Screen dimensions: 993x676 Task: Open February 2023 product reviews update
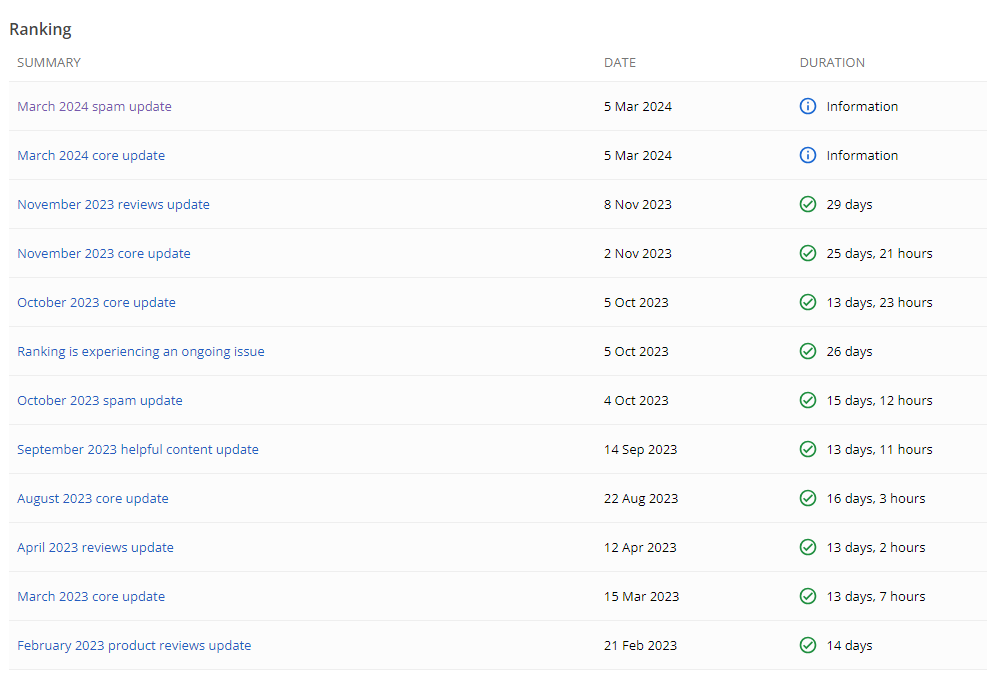[134, 645]
